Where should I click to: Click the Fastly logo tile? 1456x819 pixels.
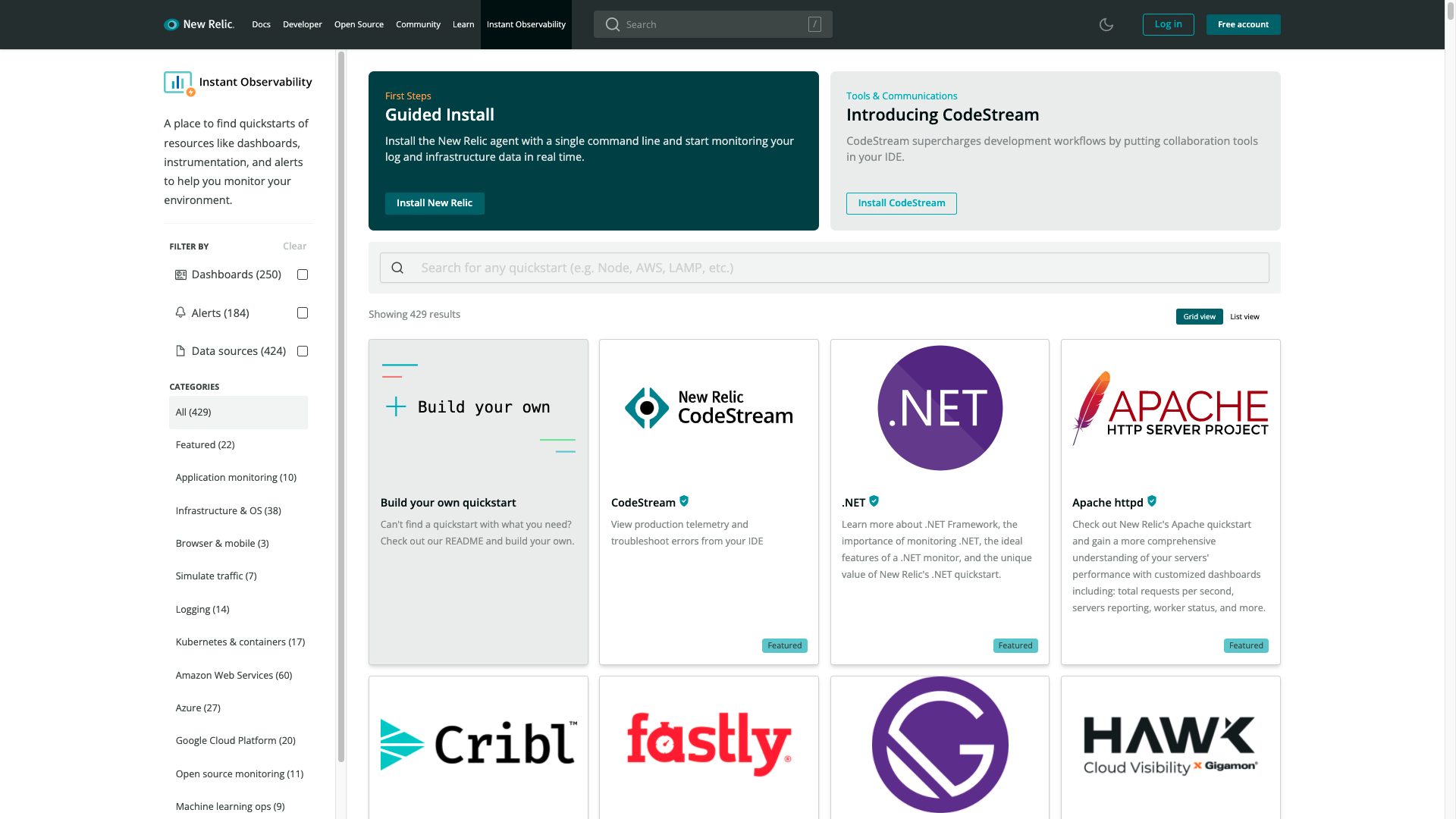(709, 744)
